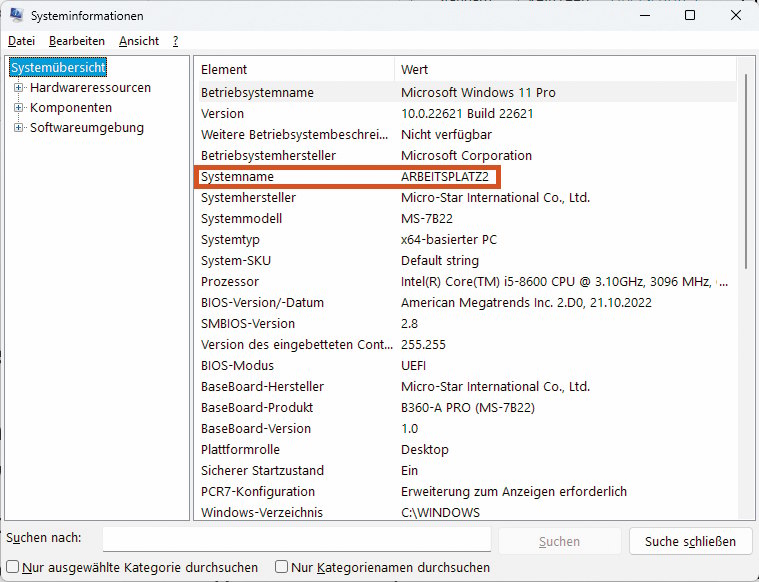Click the Suche schließen button

pos(690,541)
